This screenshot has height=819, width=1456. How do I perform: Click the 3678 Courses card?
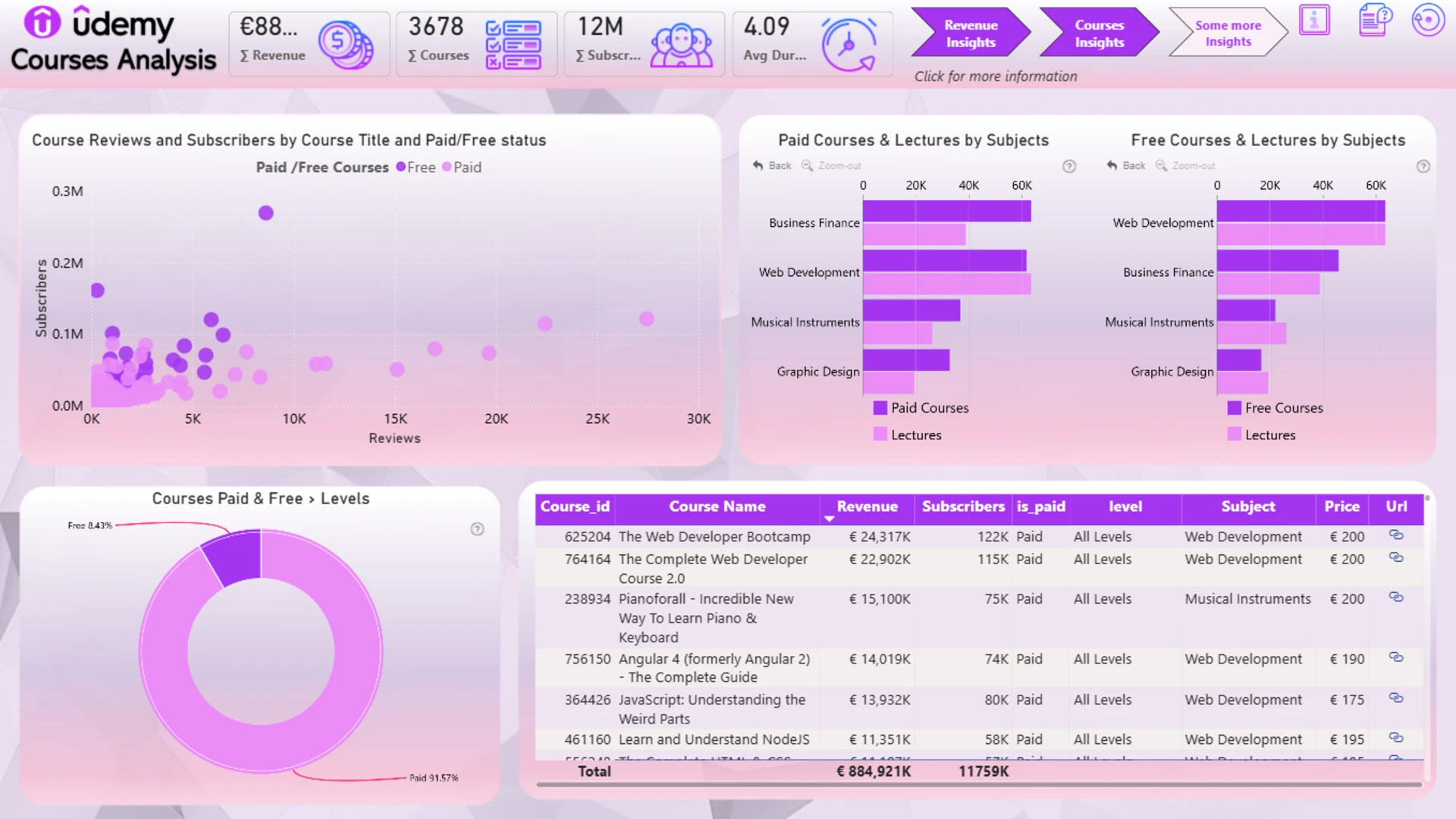(476, 44)
